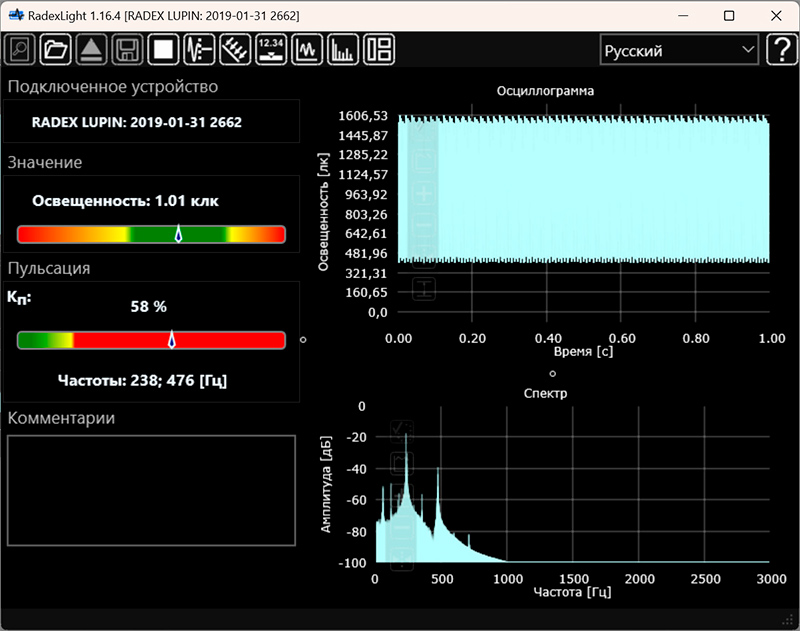The image size is (800, 631).
Task: Click the floppy disk save icon
Action: click(x=126, y=49)
